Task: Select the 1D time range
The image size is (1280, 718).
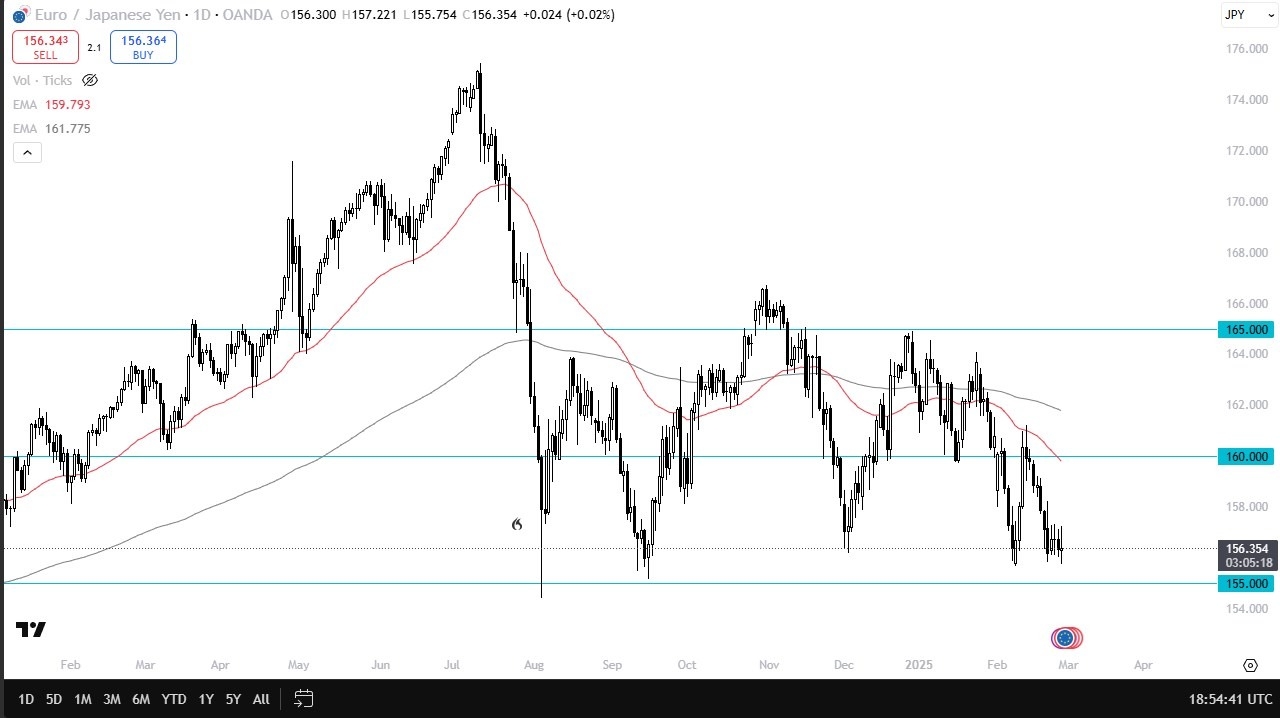Action: tap(26, 699)
